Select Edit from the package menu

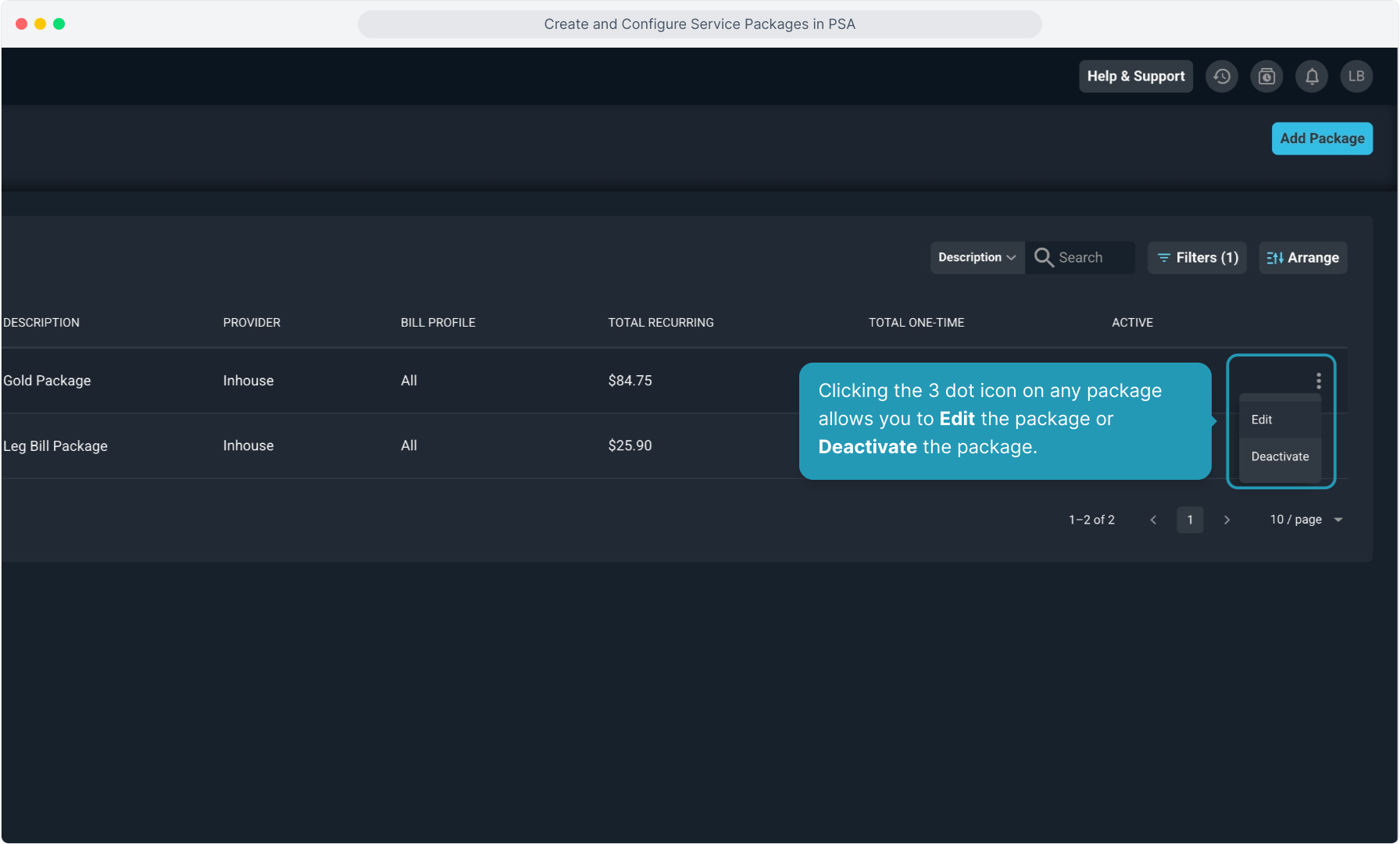click(x=1262, y=420)
